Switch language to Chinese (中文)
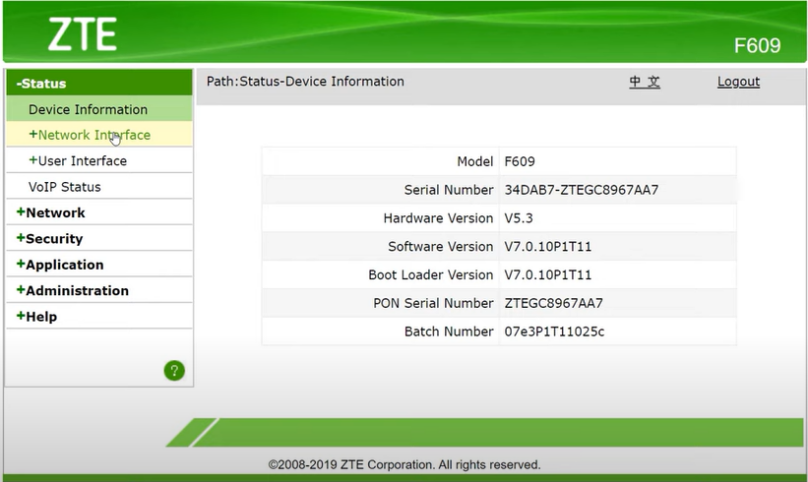This screenshot has height=482, width=808. tap(644, 81)
